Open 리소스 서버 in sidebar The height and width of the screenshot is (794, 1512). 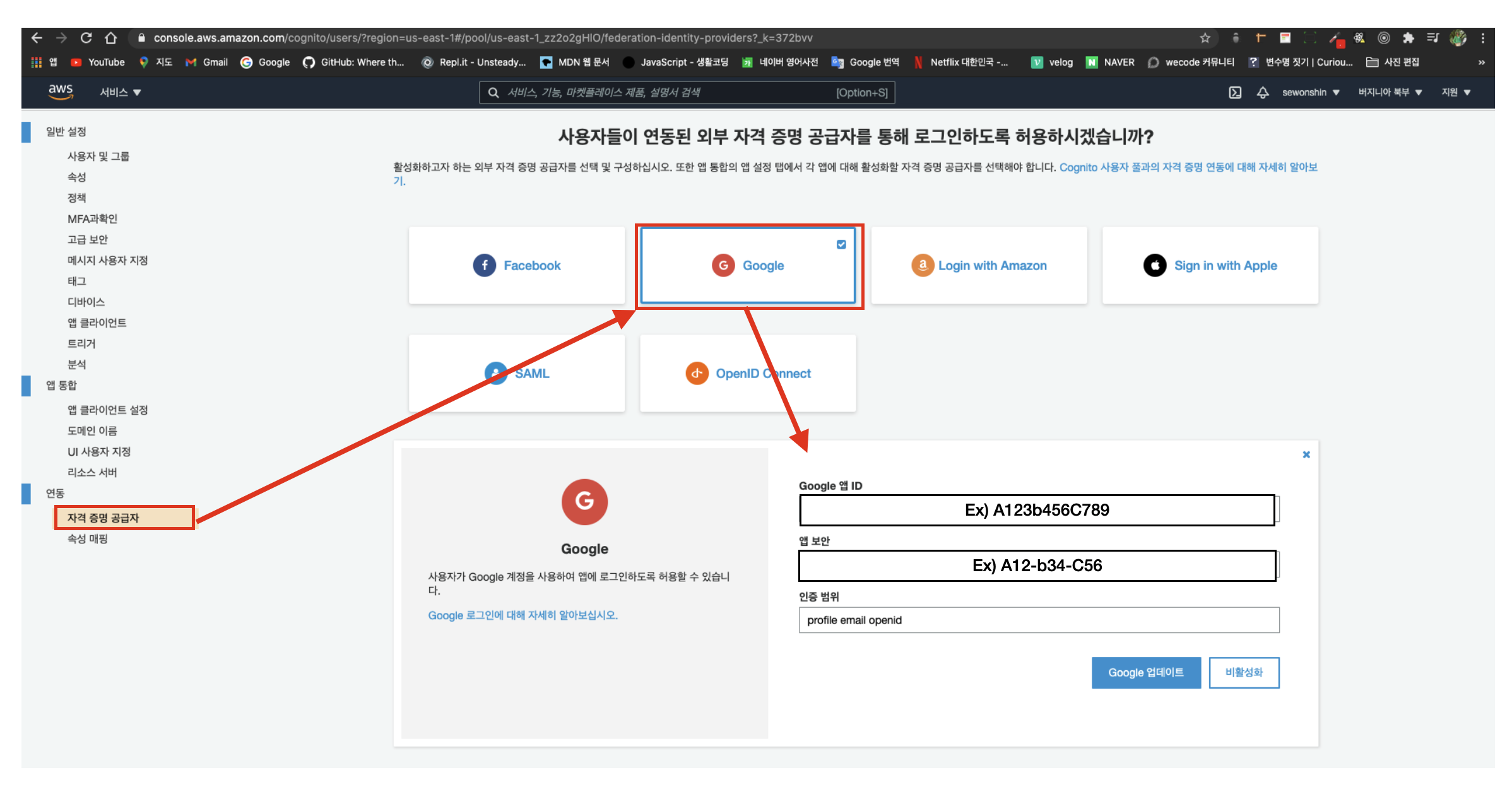[93, 472]
